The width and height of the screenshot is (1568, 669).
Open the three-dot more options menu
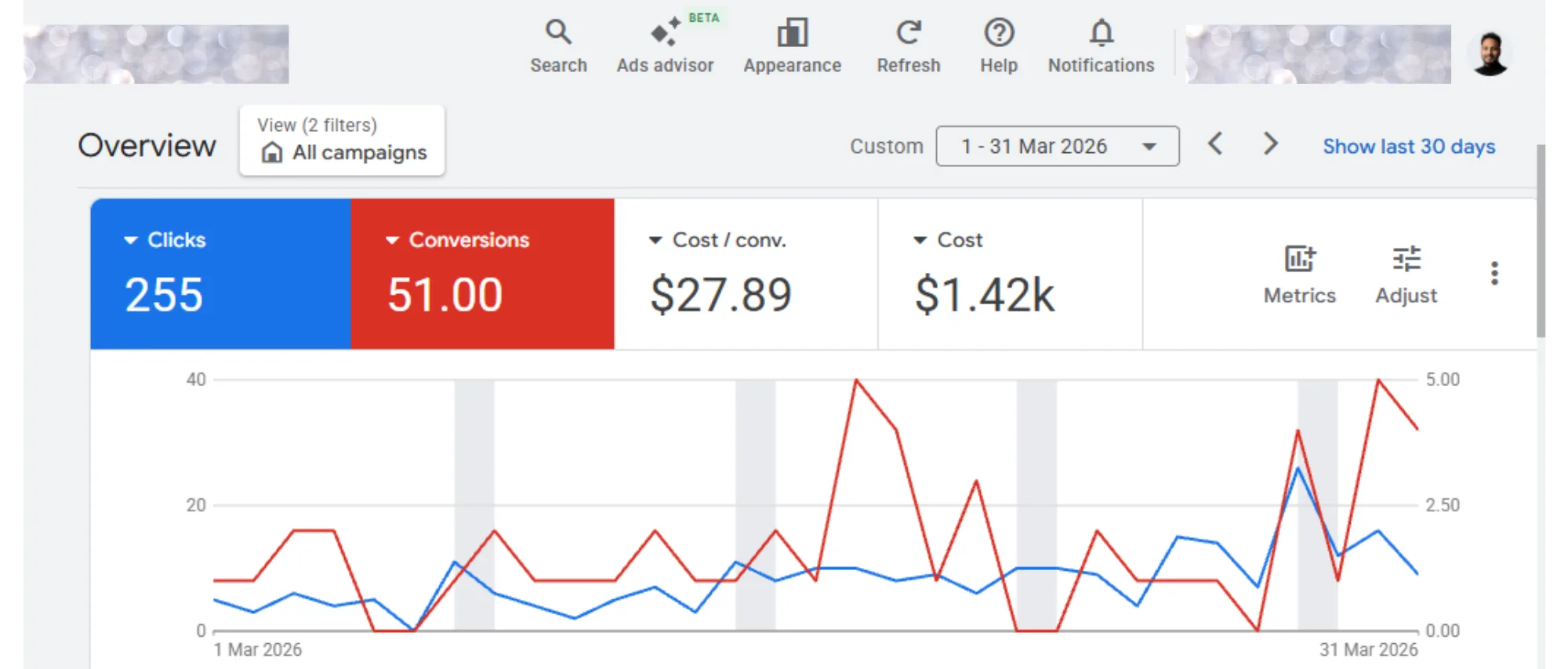click(1494, 273)
